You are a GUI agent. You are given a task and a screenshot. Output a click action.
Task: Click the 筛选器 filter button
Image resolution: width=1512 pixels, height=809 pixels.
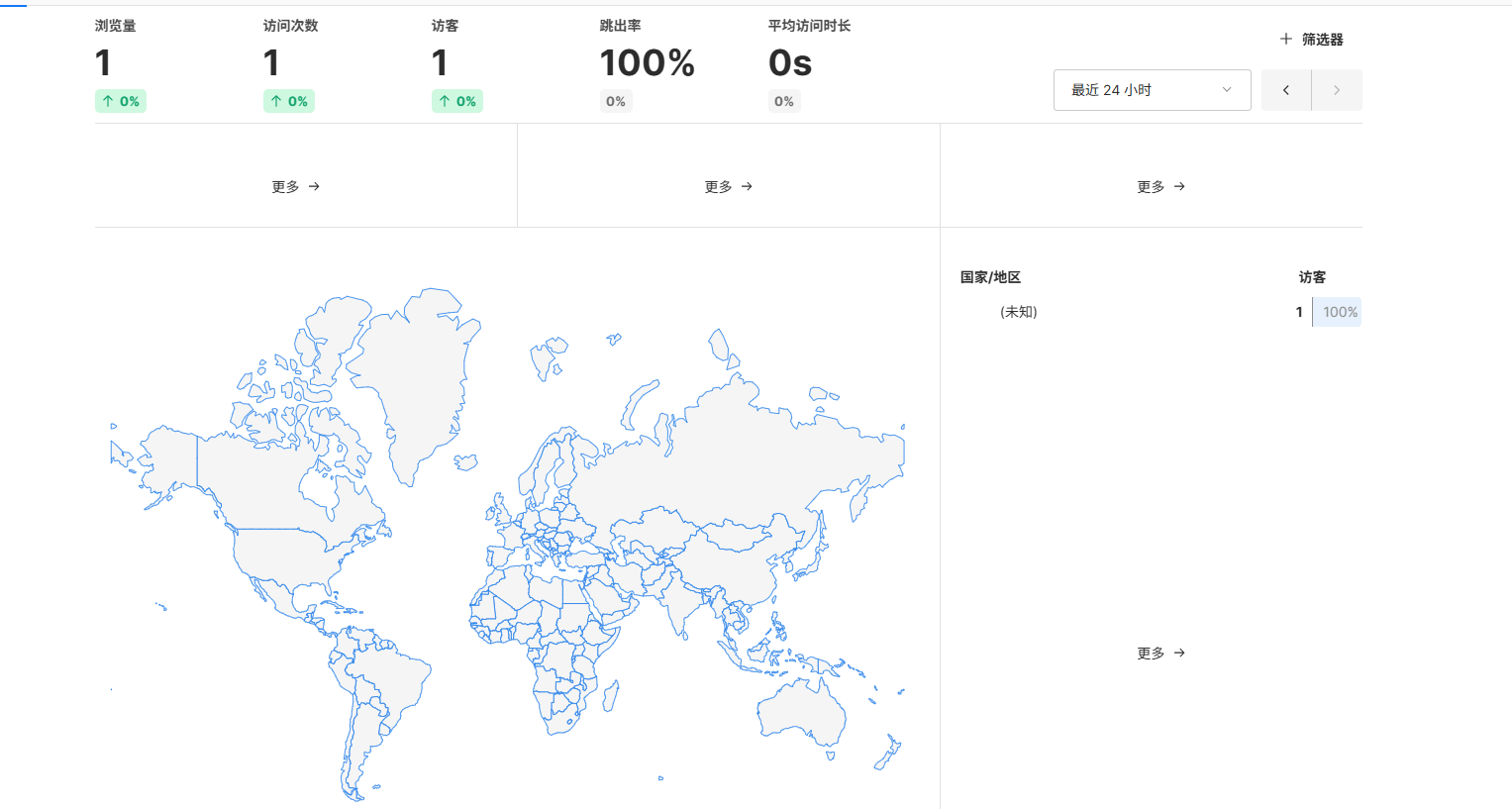point(1311,39)
